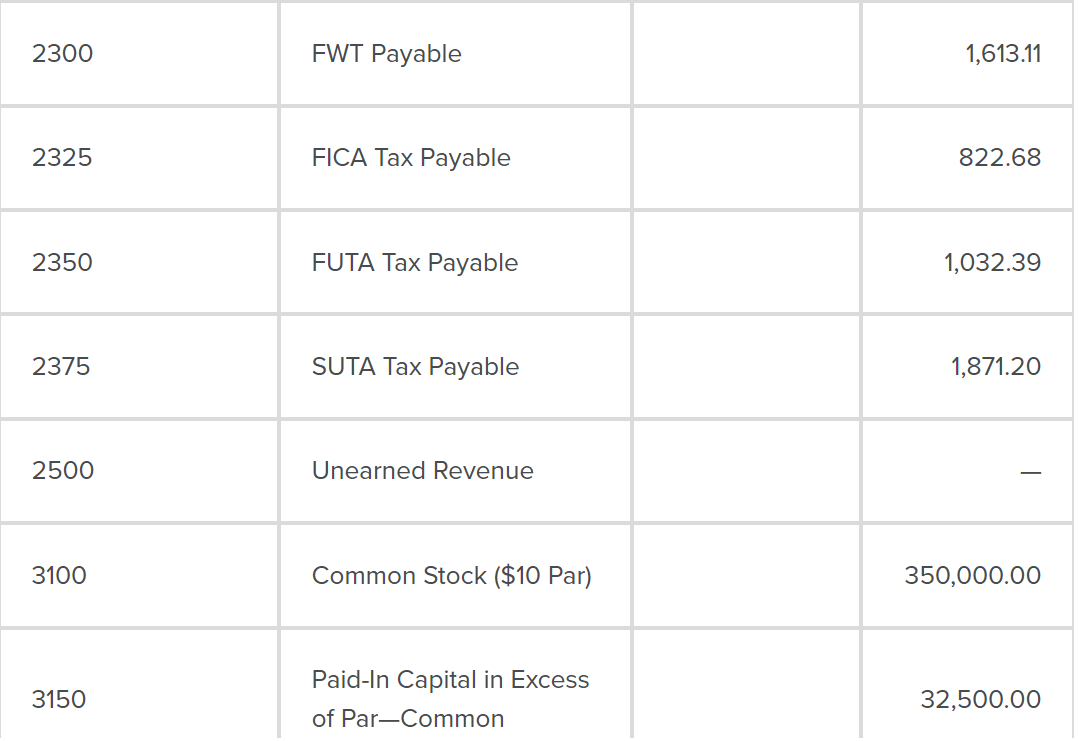
Task: Select account number 2325
Action: (62, 158)
